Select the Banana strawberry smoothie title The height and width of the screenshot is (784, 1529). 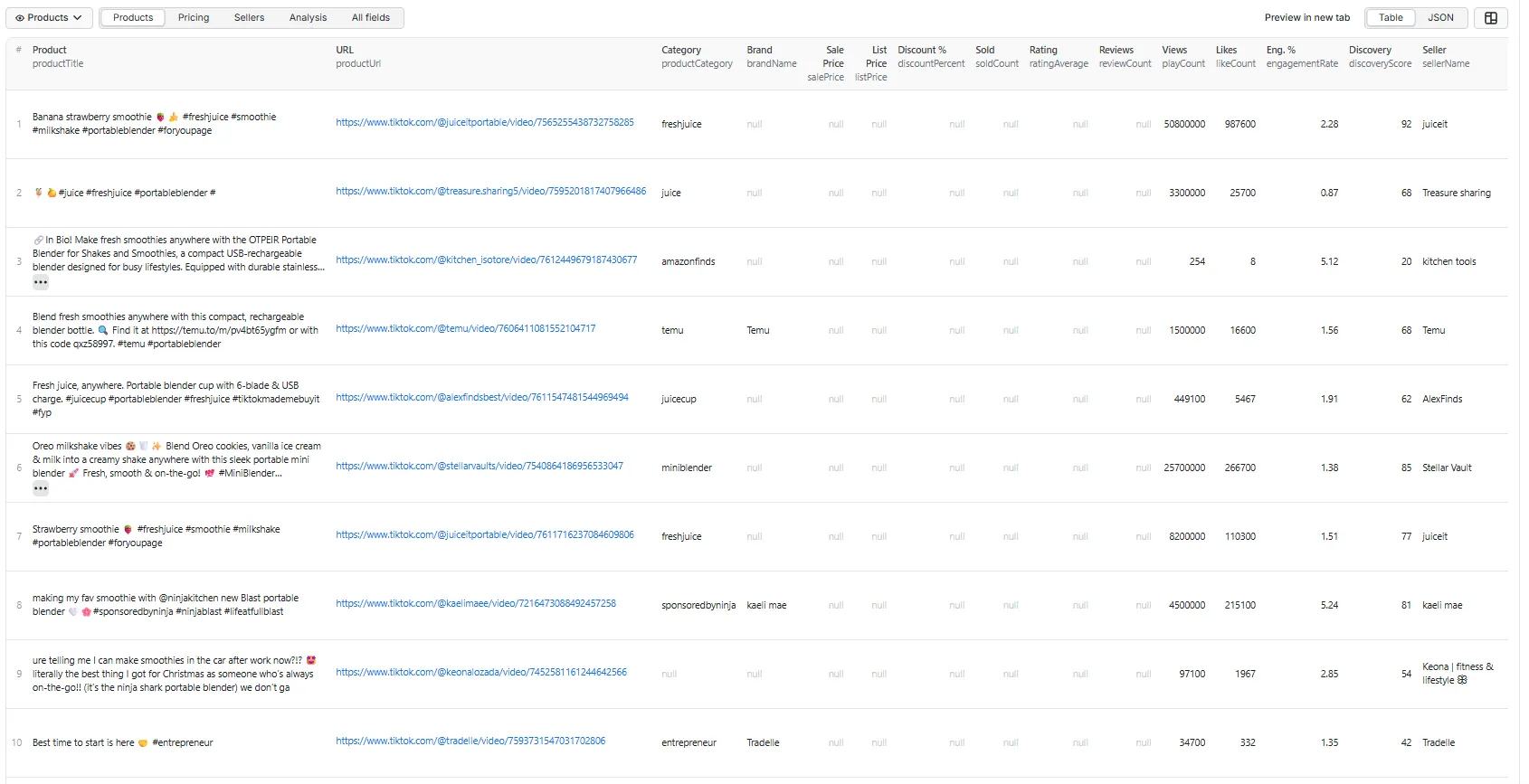pyautogui.click(x=154, y=124)
